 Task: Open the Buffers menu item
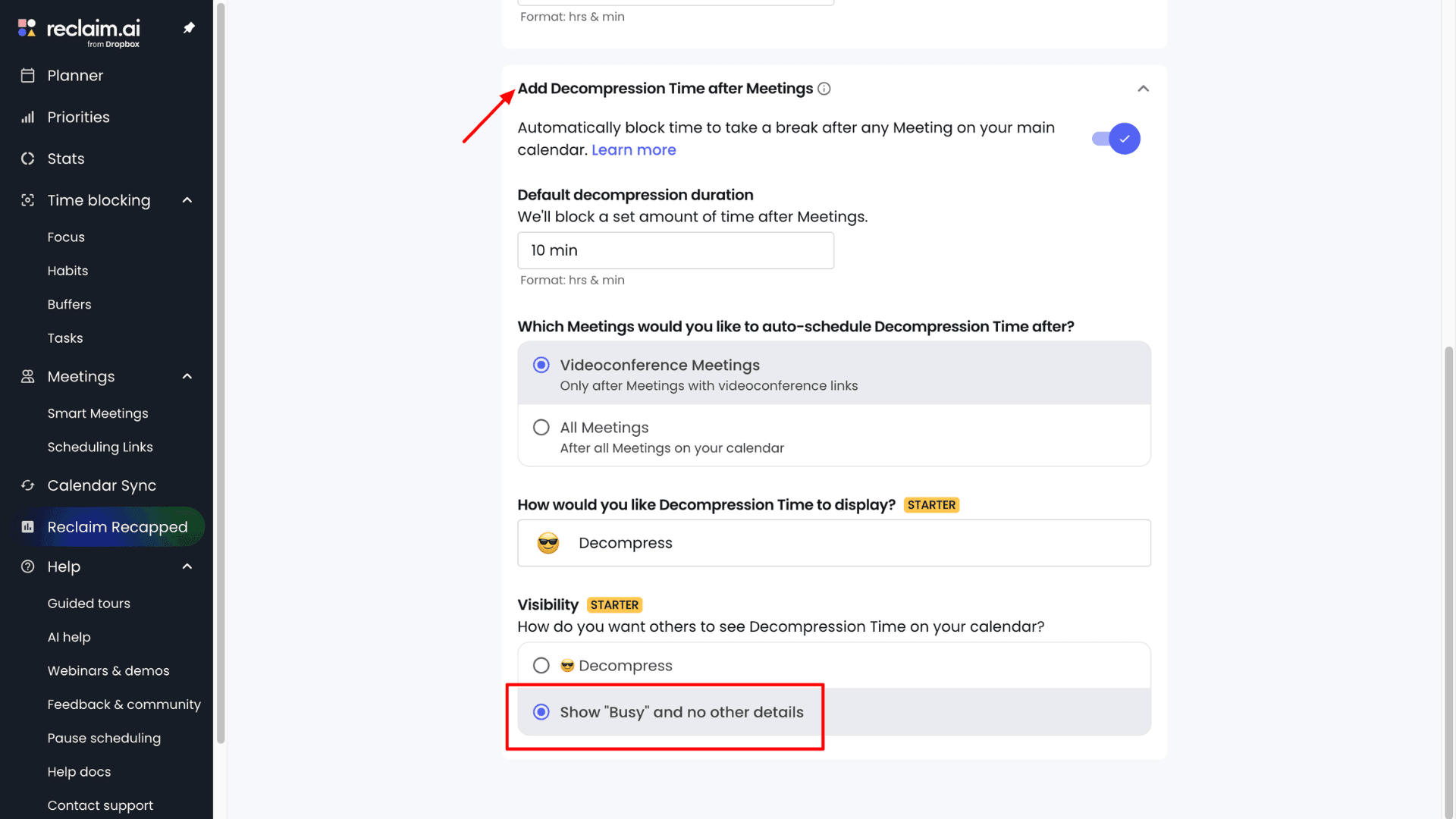pyautogui.click(x=69, y=304)
